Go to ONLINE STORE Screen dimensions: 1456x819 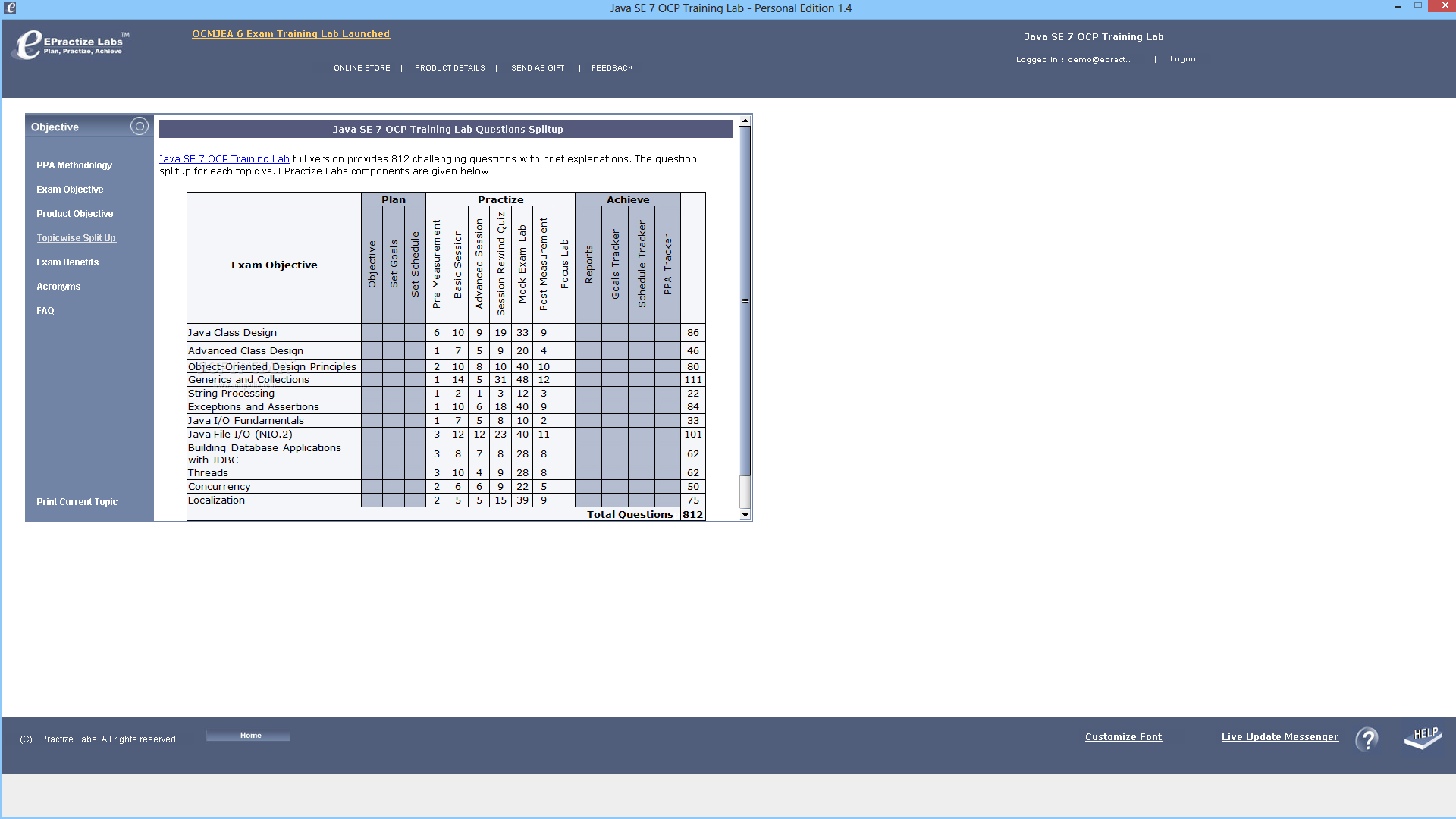coord(362,68)
